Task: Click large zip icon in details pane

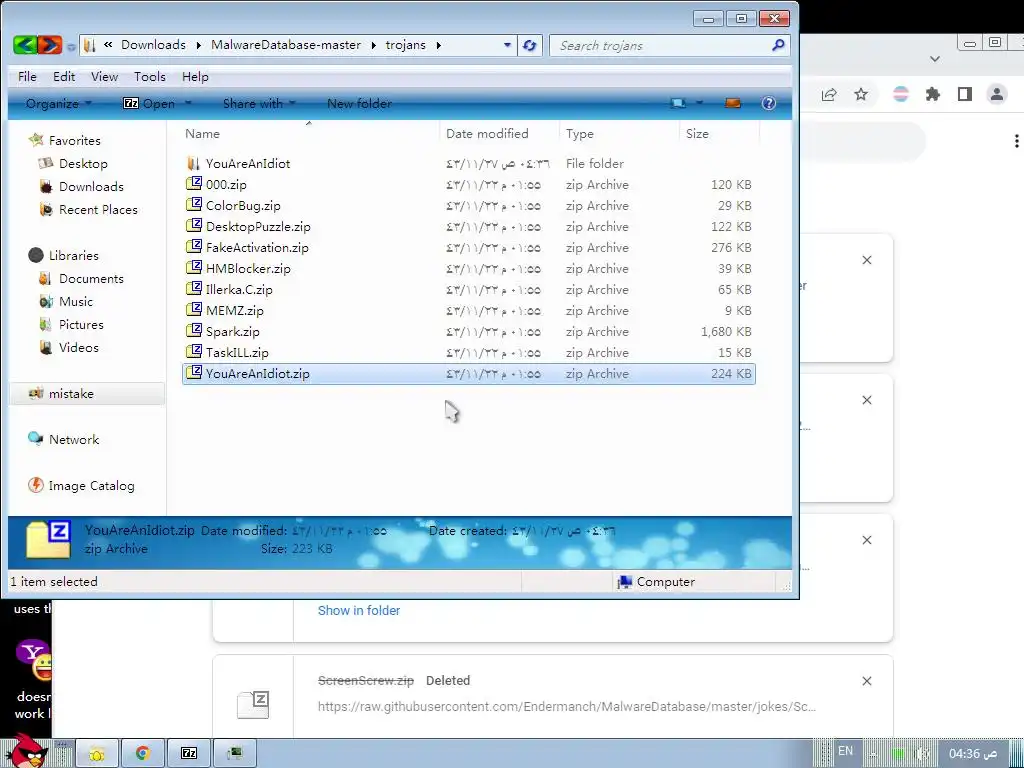Action: 48,539
